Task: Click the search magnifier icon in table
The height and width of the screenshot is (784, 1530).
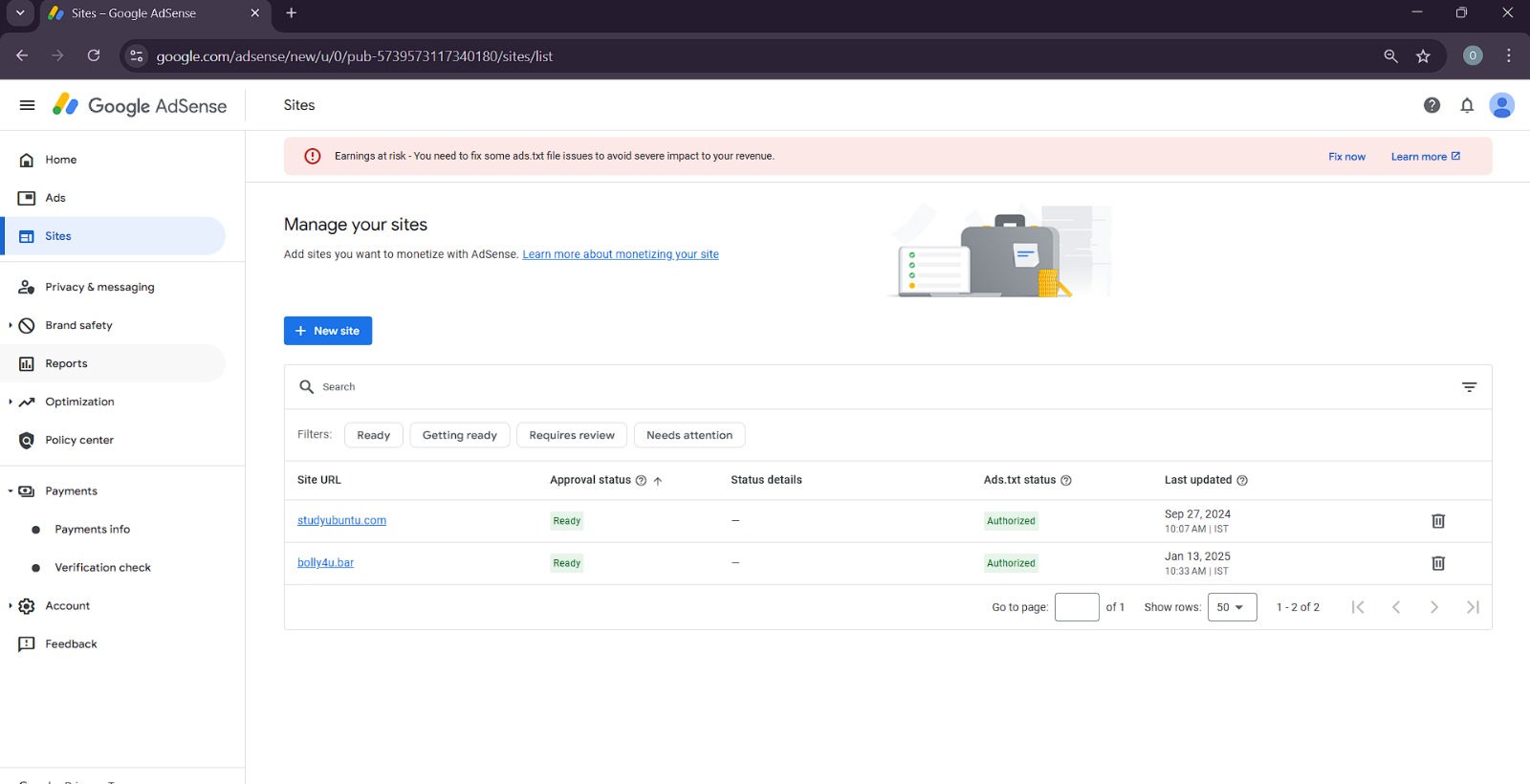Action: pyautogui.click(x=307, y=386)
